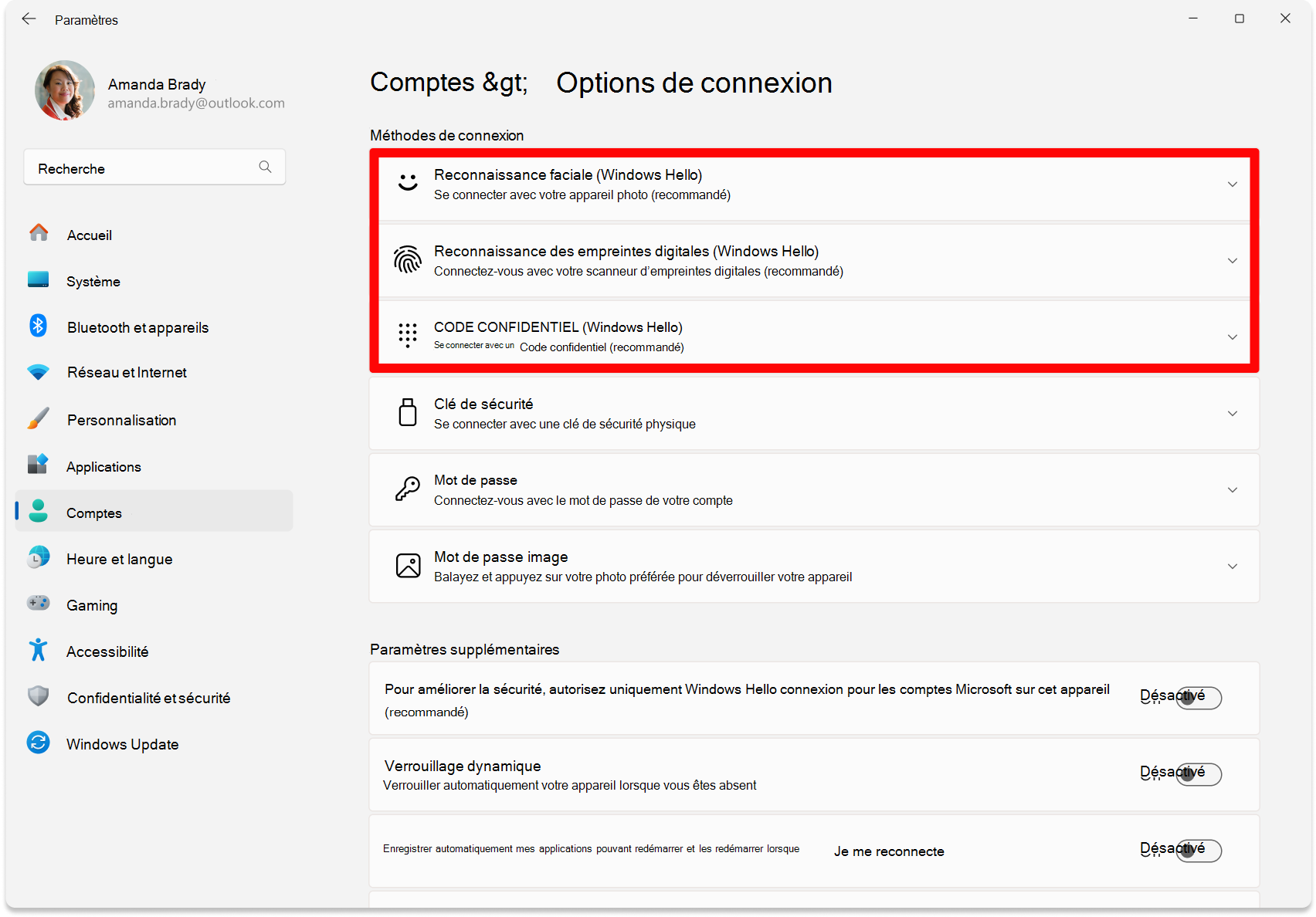Click 'Je me reconnecte' text

coord(889,851)
